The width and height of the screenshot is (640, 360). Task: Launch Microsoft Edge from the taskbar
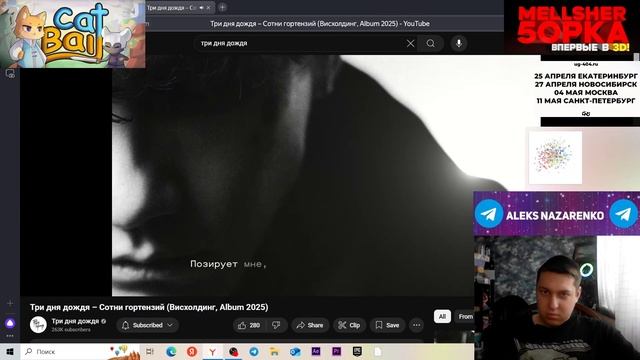(x=171, y=351)
